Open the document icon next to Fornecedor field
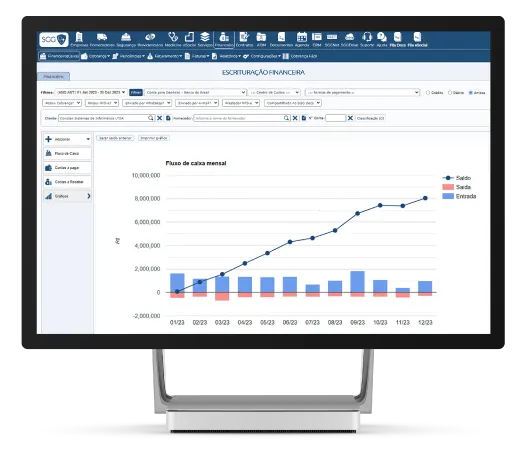The width and height of the screenshot is (524, 450). [304, 118]
